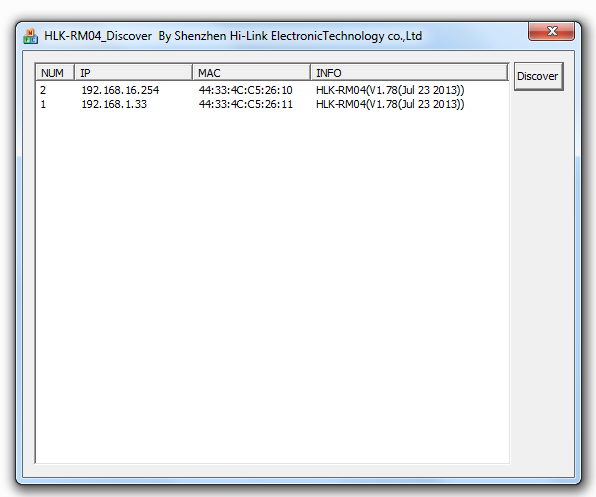Close the HLK-RM04_Discover window

(551, 31)
